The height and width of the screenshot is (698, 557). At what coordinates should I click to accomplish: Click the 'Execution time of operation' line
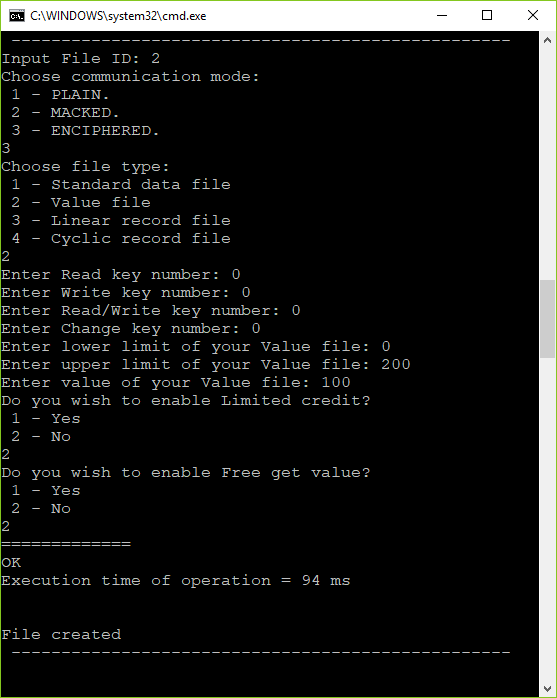(176, 580)
